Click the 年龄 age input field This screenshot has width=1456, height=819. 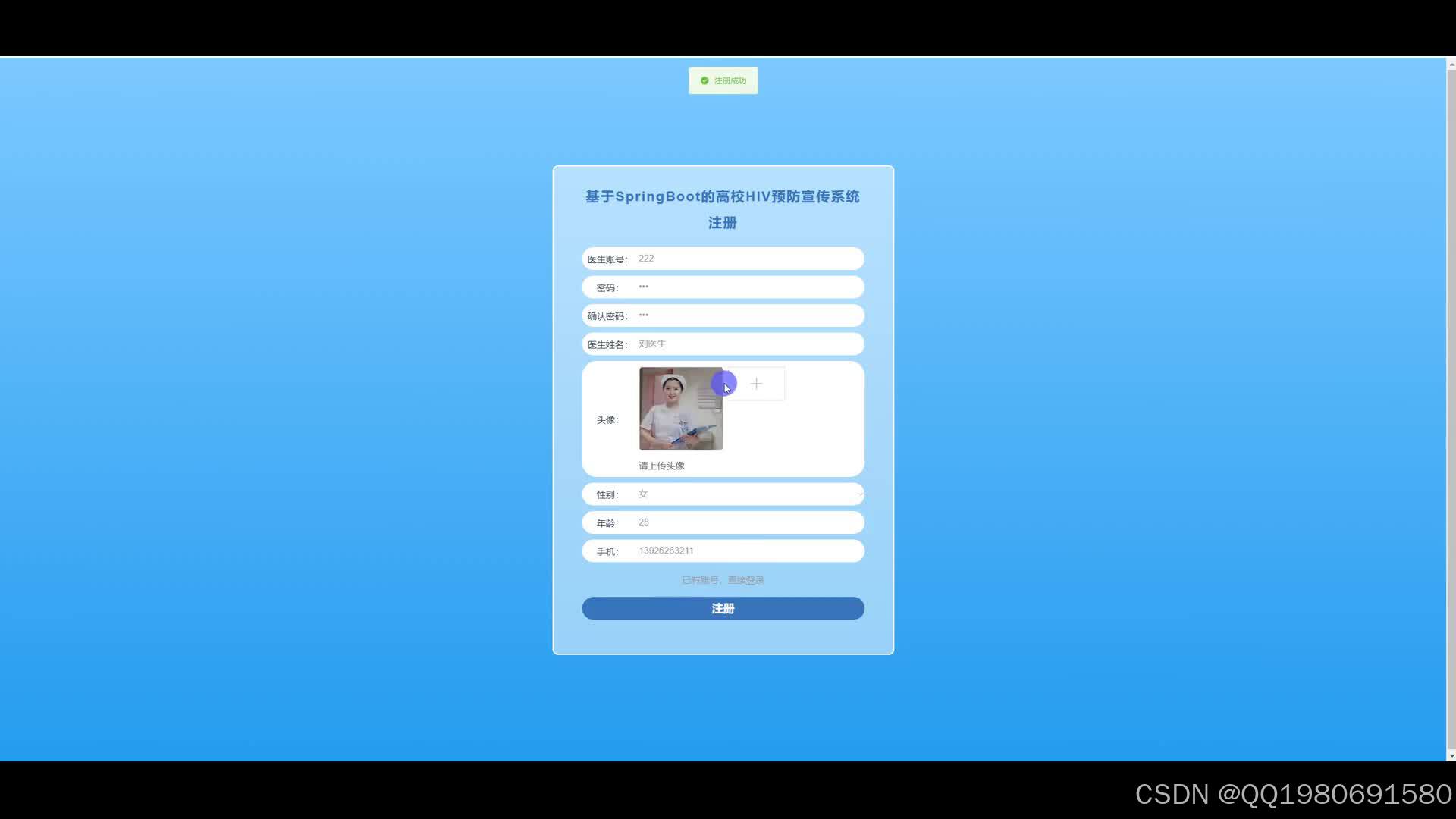point(747,522)
